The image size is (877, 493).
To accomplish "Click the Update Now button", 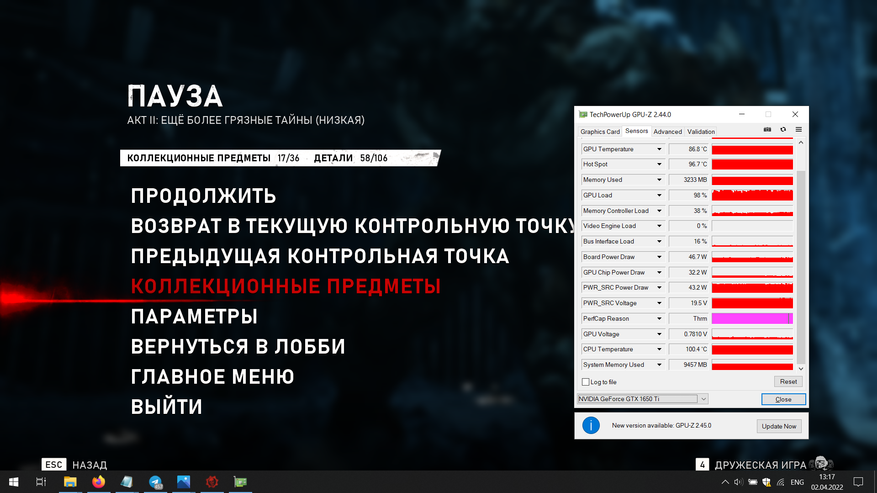I will [x=777, y=426].
